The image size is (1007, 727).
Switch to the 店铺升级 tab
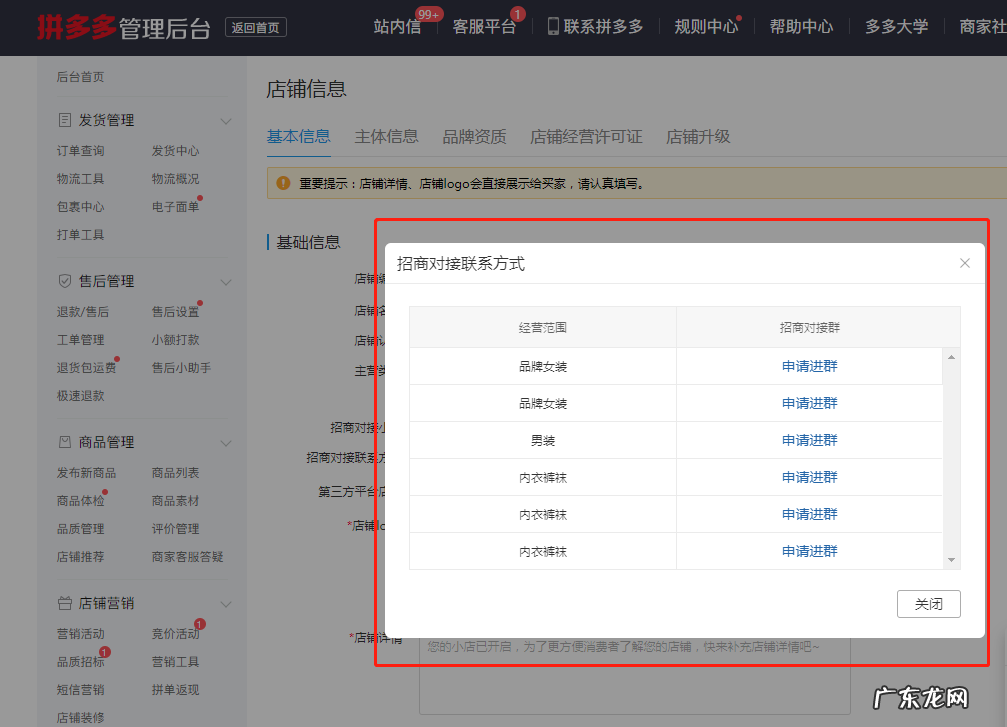pyautogui.click(x=698, y=136)
